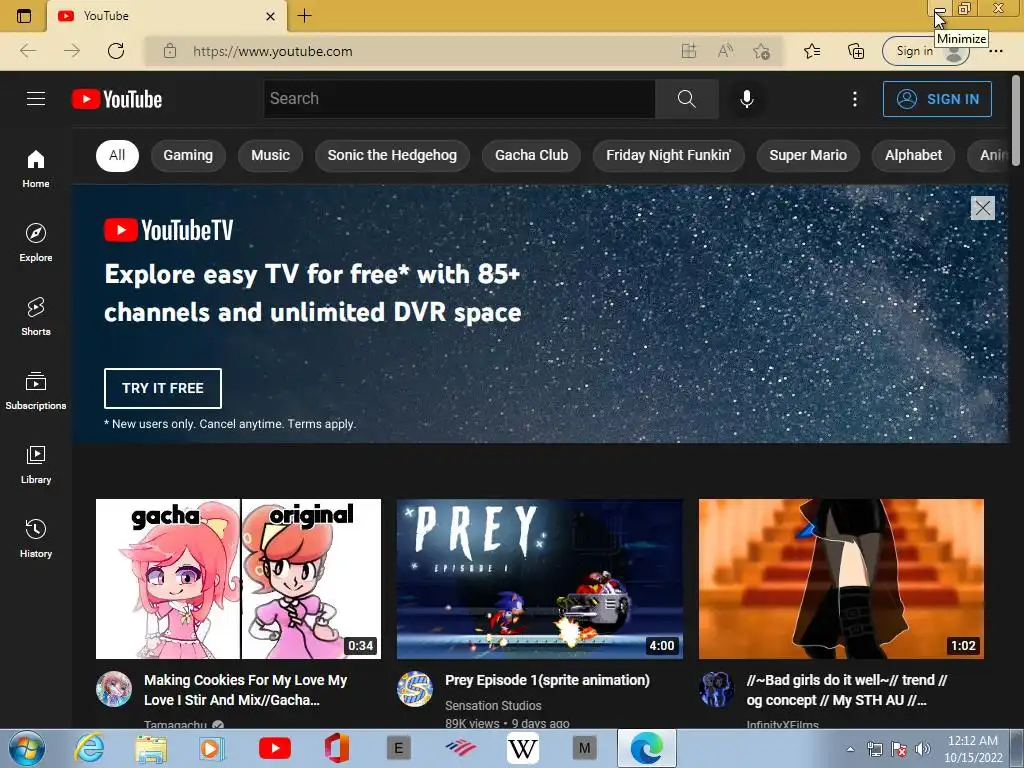Click the volume speaker tray icon
Viewport: 1024px width, 768px height.
(923, 749)
